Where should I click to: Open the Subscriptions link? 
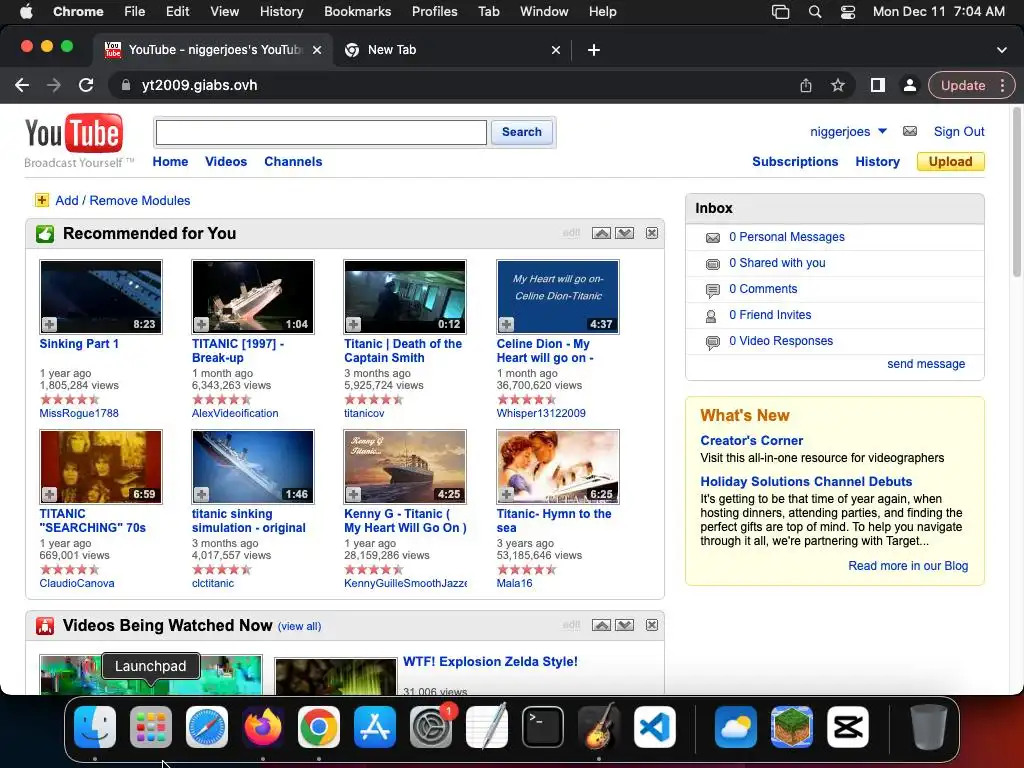click(795, 161)
